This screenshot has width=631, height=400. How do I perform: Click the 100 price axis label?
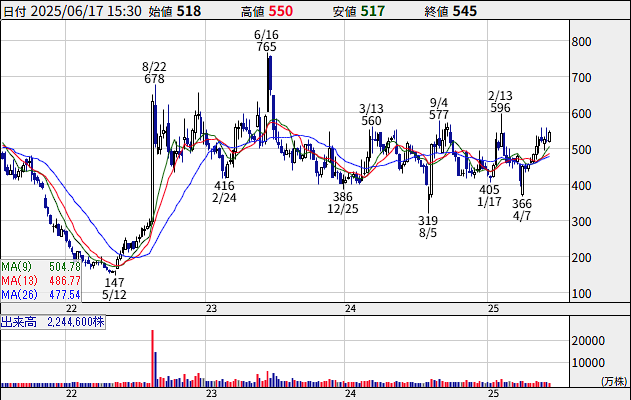click(x=582, y=294)
